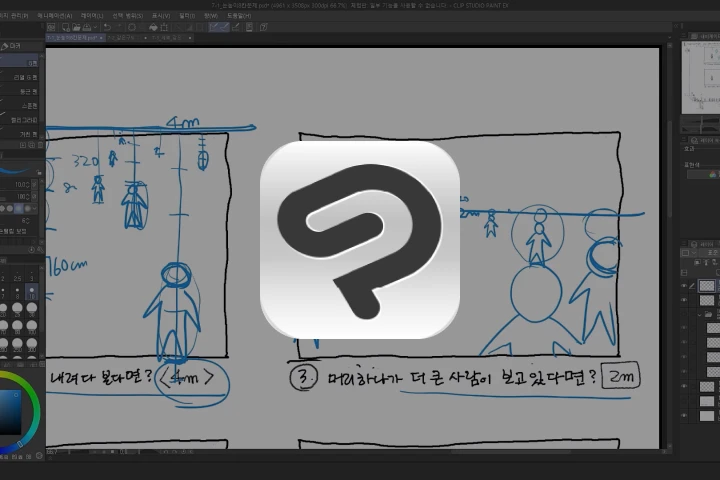Click the Fill bucket icon in the command bar
This screenshot has width=720, height=480.
(153, 28)
